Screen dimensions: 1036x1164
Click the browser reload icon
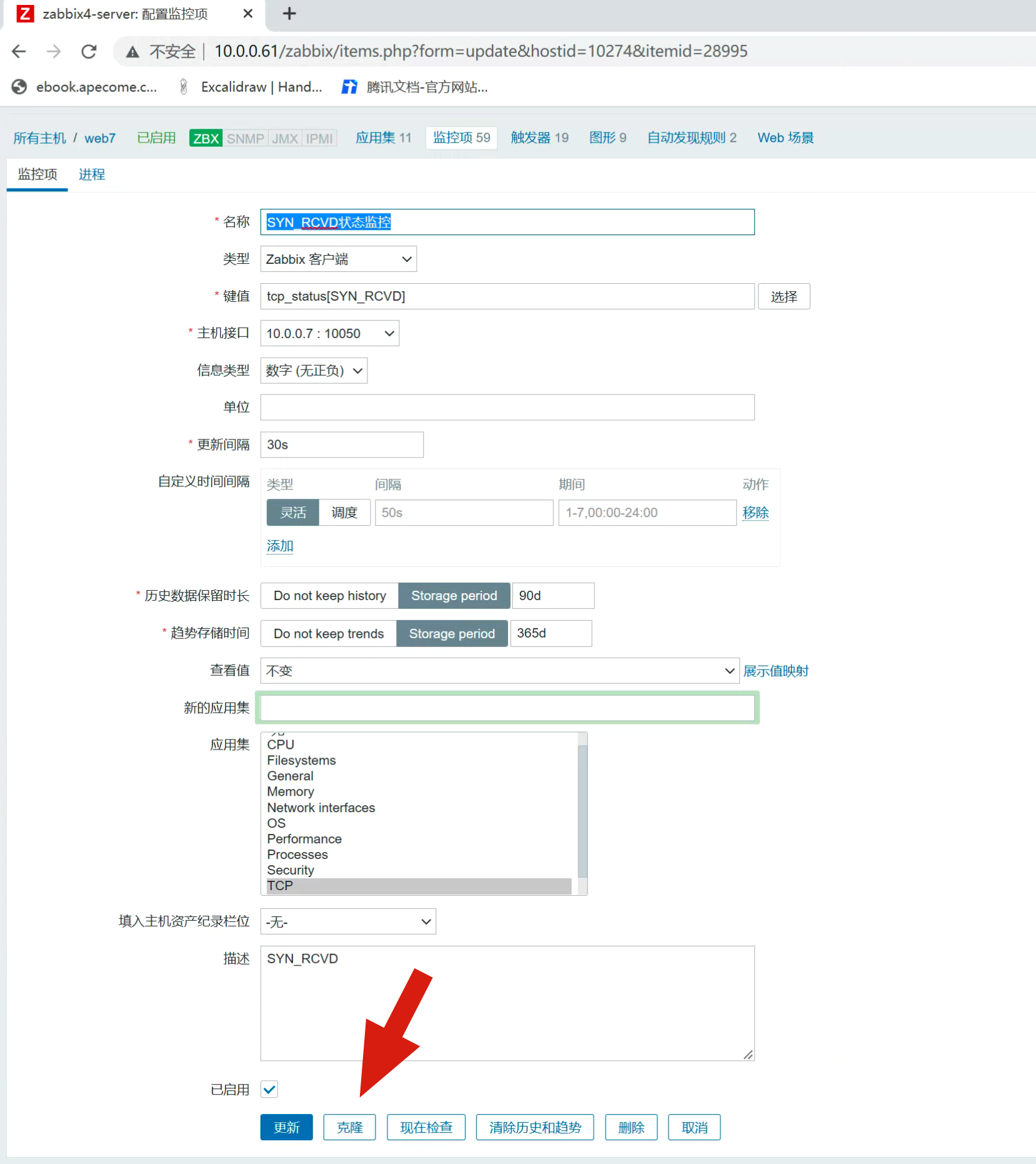[x=89, y=51]
